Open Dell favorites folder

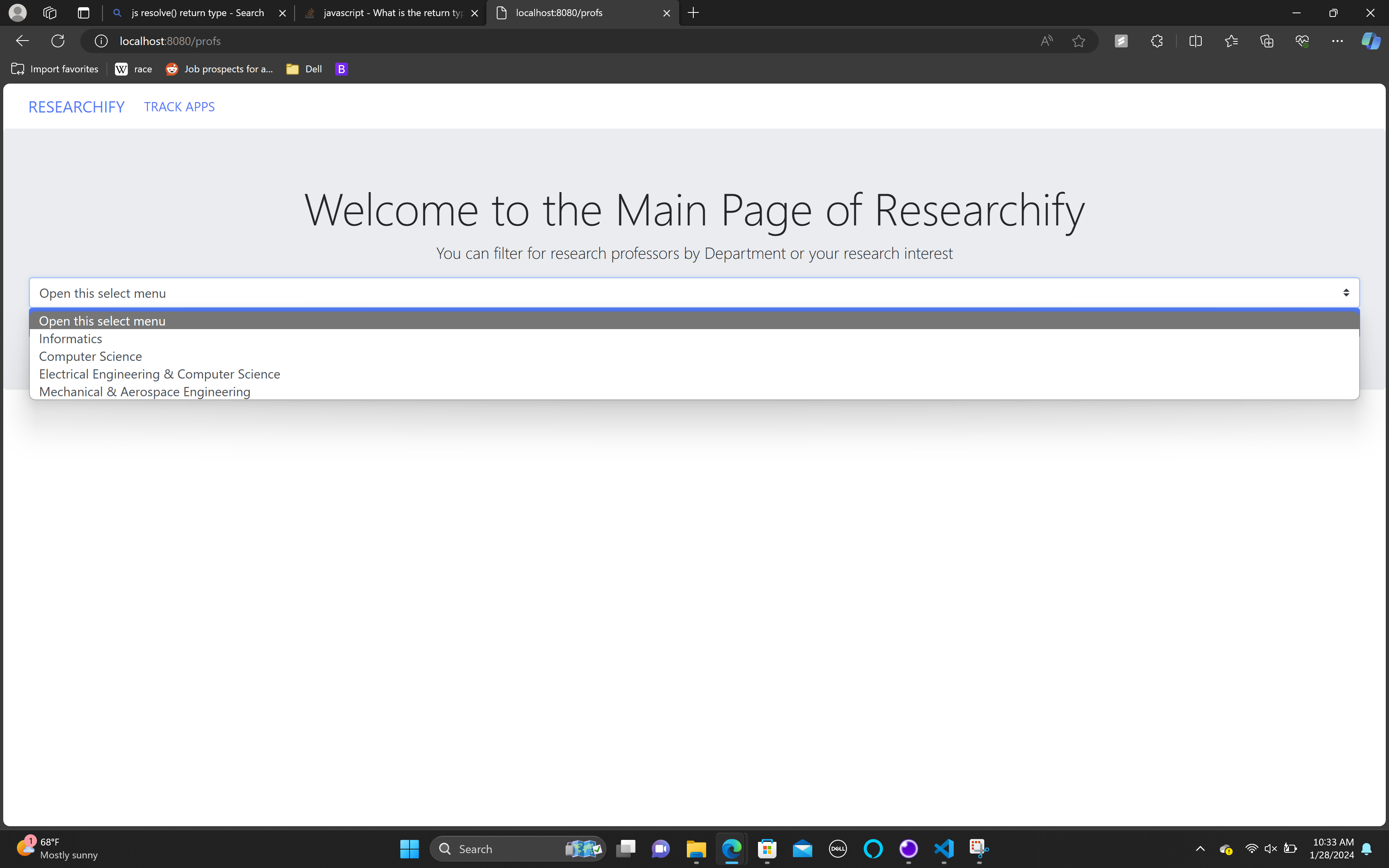coord(305,69)
